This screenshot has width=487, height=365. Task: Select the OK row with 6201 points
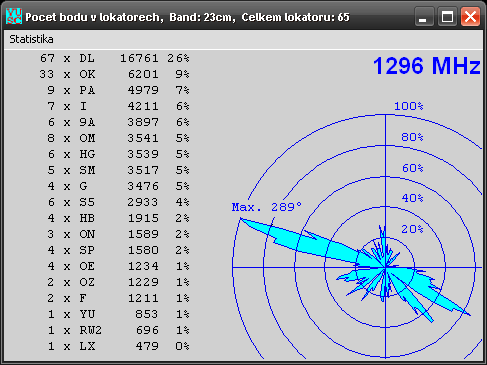[114, 74]
